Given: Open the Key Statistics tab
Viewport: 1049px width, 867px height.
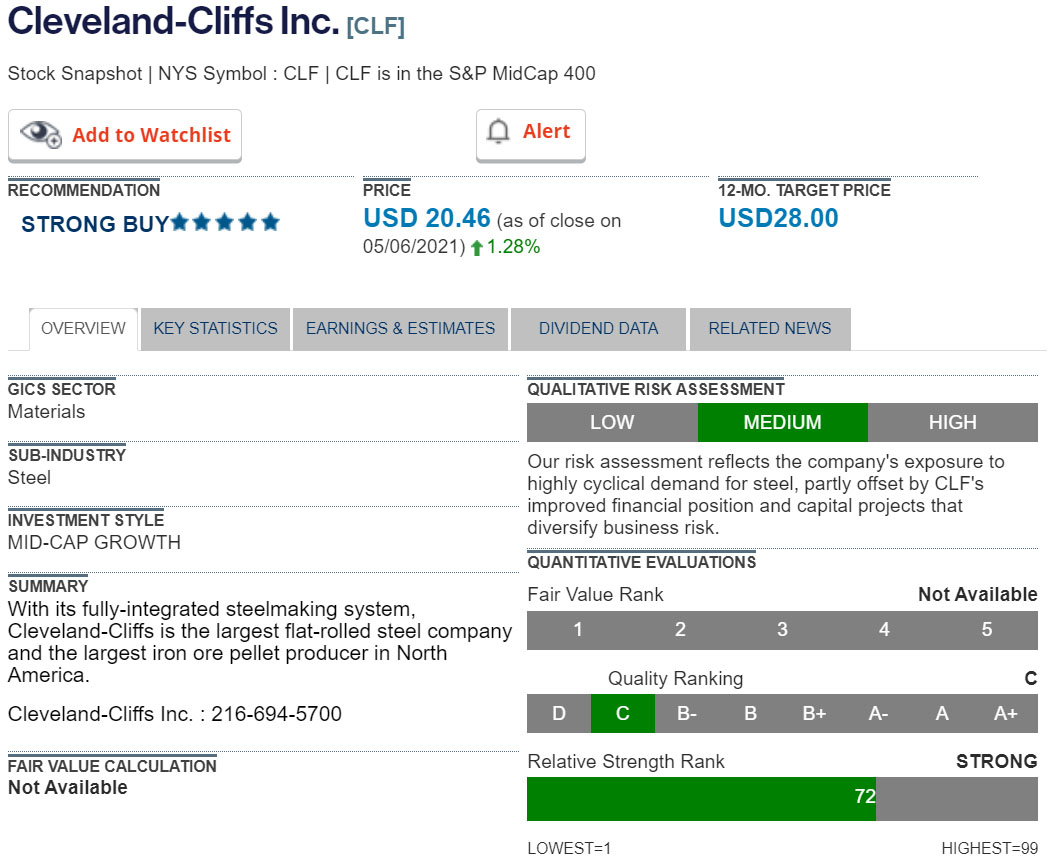Looking at the screenshot, I should 215,328.
